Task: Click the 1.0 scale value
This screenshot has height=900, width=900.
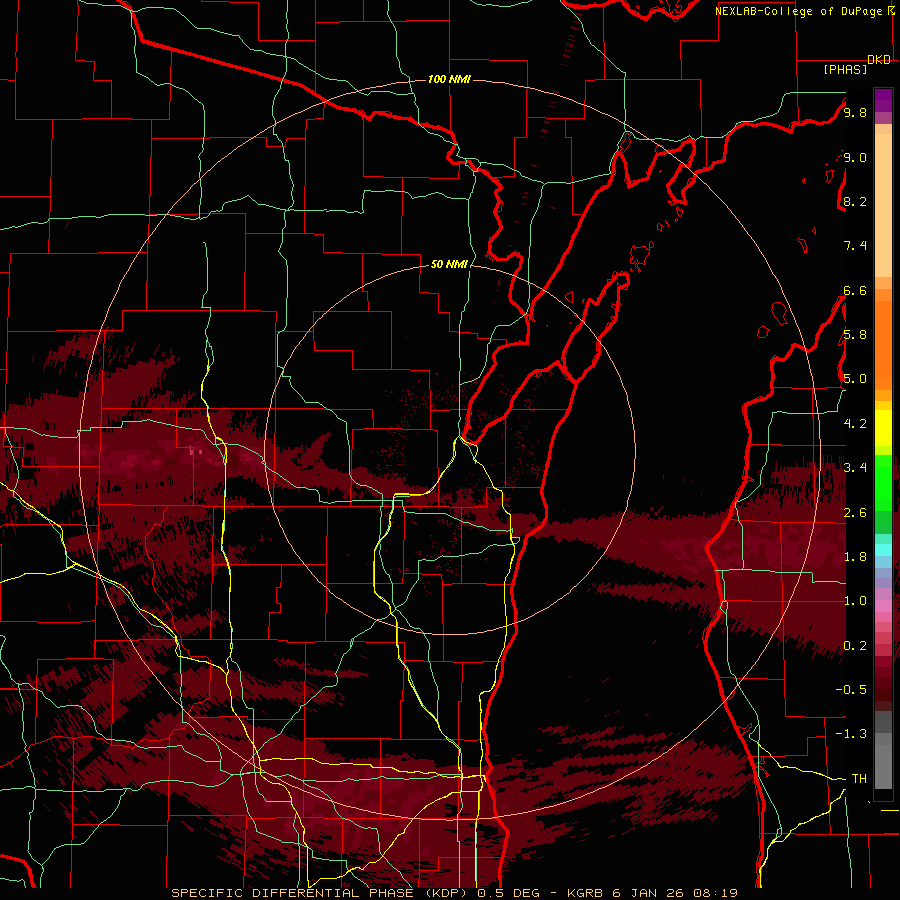Action: pyautogui.click(x=855, y=601)
